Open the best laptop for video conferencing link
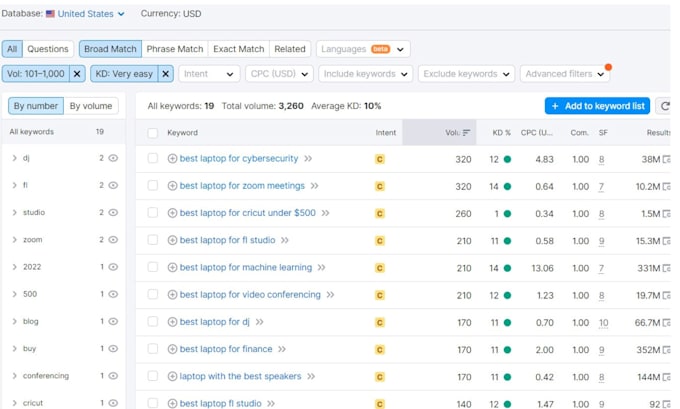The height and width of the screenshot is (409, 680). click(x=250, y=295)
